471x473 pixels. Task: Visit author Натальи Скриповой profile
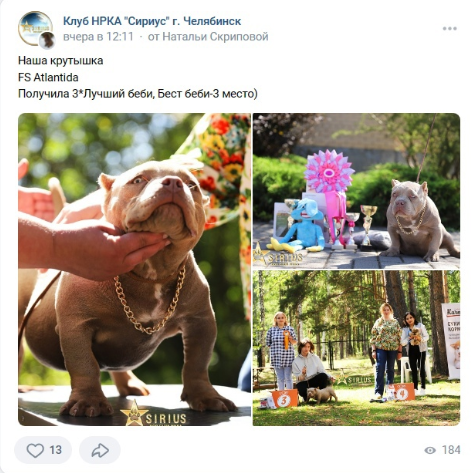coord(215,37)
